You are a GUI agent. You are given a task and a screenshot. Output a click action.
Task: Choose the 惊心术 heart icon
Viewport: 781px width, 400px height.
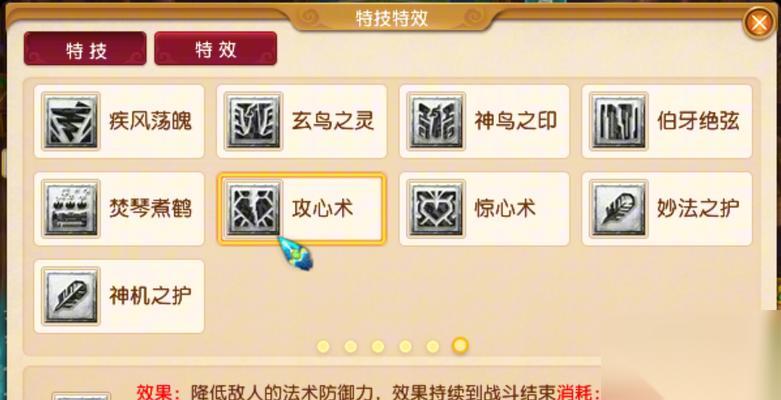coord(436,209)
